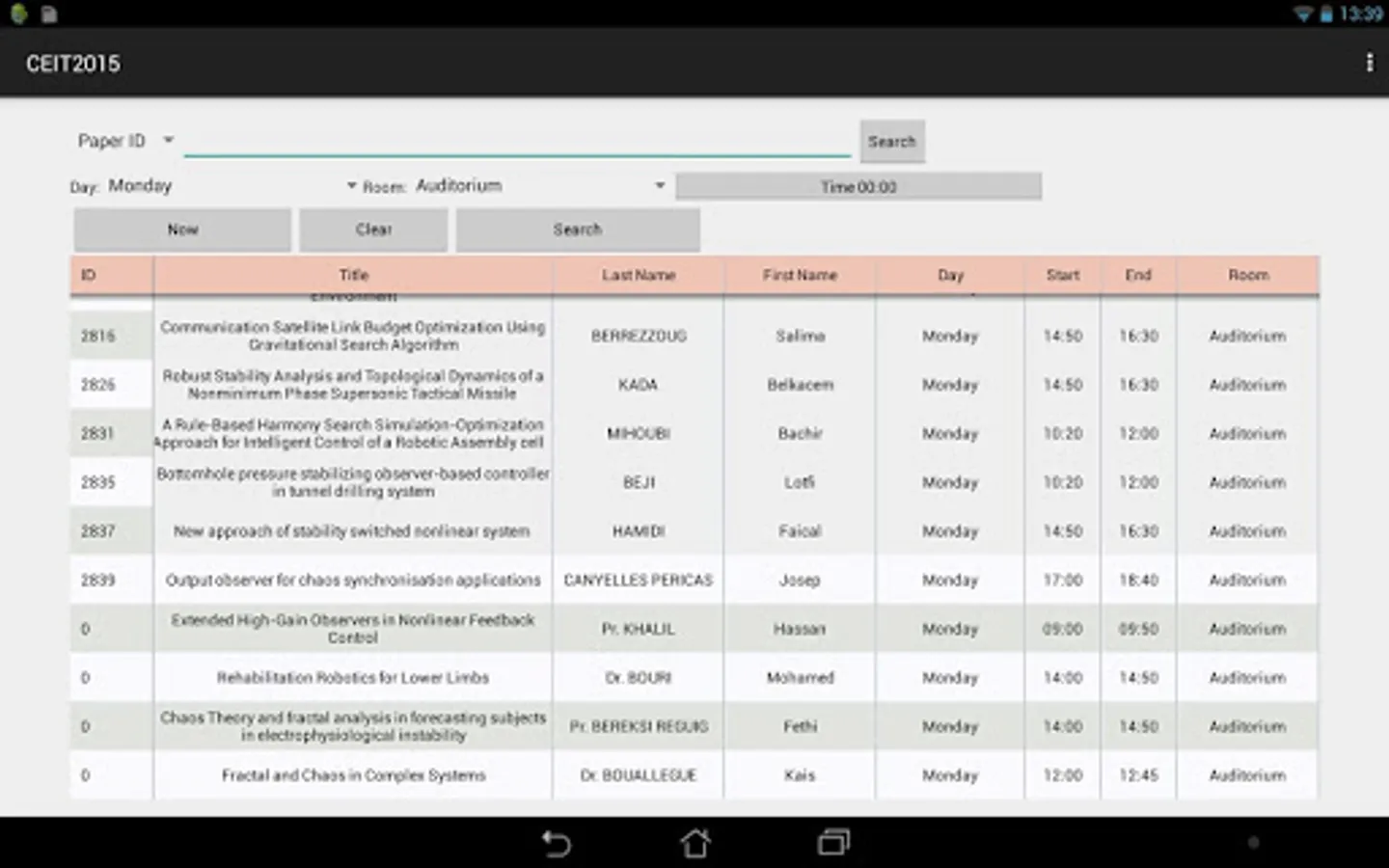Screen dimensions: 1389x868
Task: Click the wide Search button below the filters
Action: click(578, 230)
